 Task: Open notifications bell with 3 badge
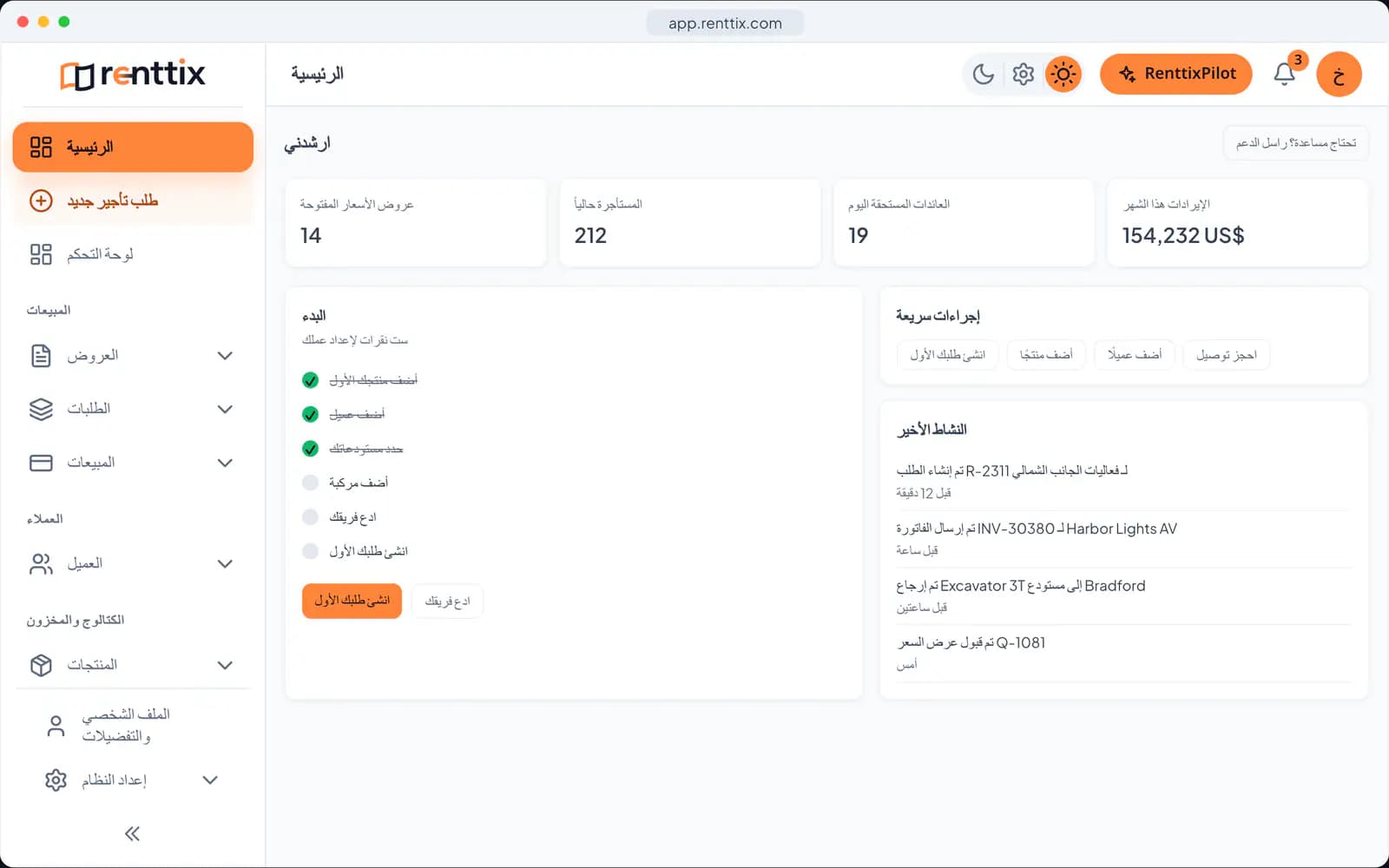pos(1285,74)
